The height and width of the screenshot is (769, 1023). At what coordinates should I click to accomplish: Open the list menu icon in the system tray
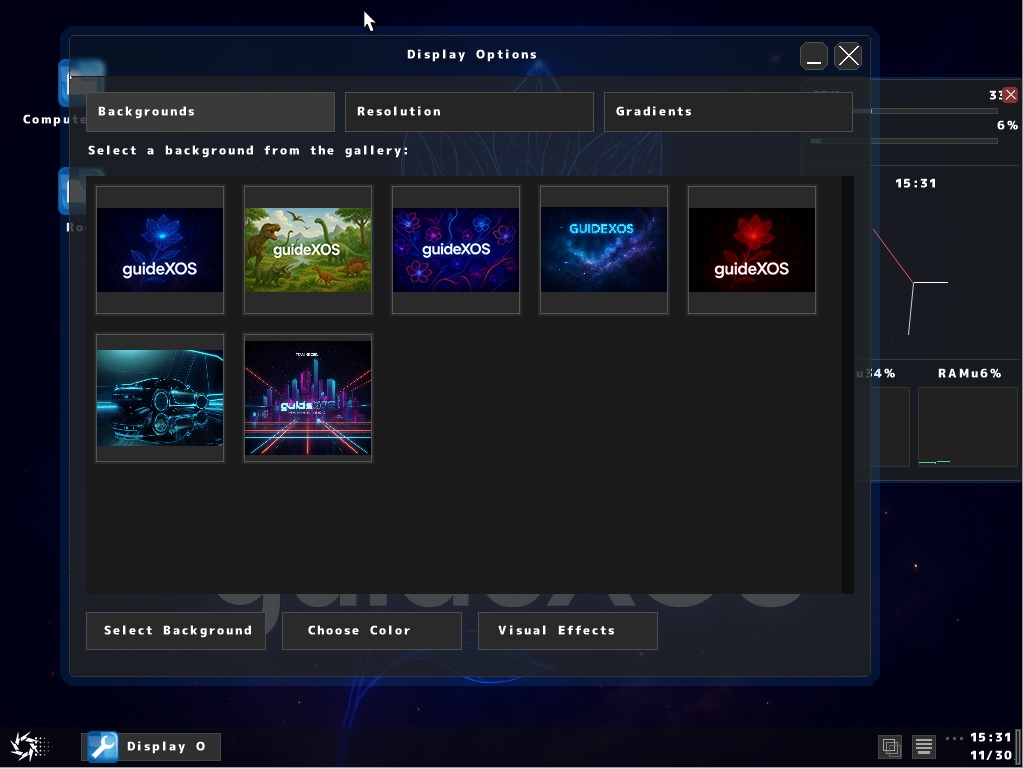tap(923, 746)
